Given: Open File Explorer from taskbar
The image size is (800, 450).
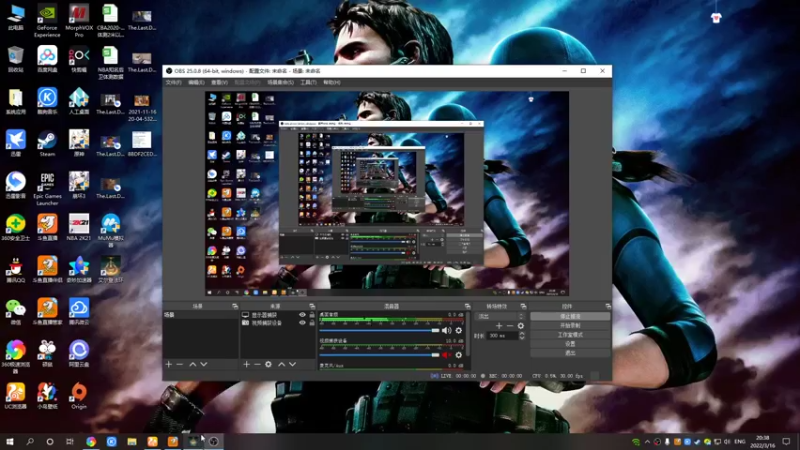Looking at the screenshot, I should (x=132, y=441).
